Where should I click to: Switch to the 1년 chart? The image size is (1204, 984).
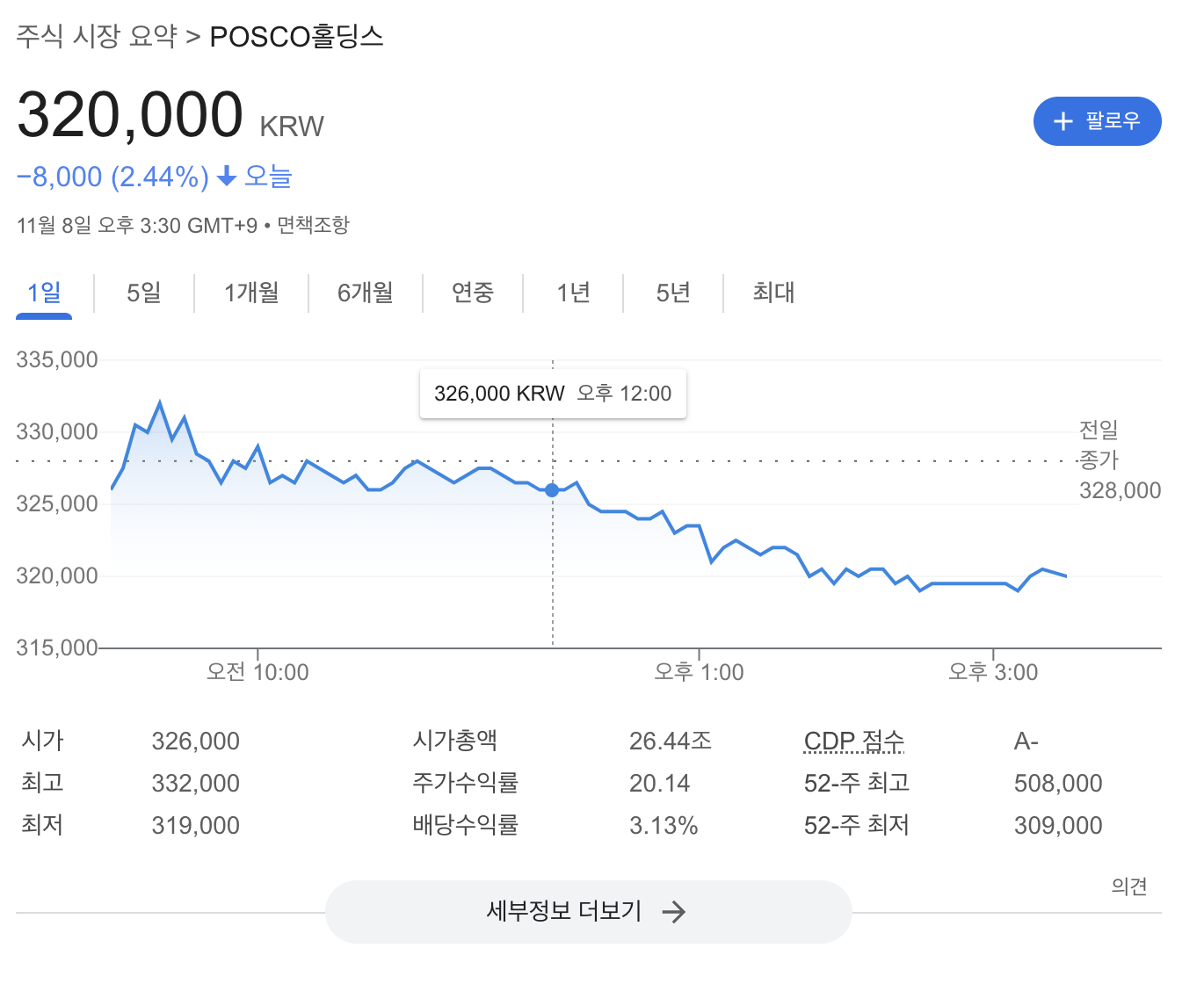coord(573,293)
